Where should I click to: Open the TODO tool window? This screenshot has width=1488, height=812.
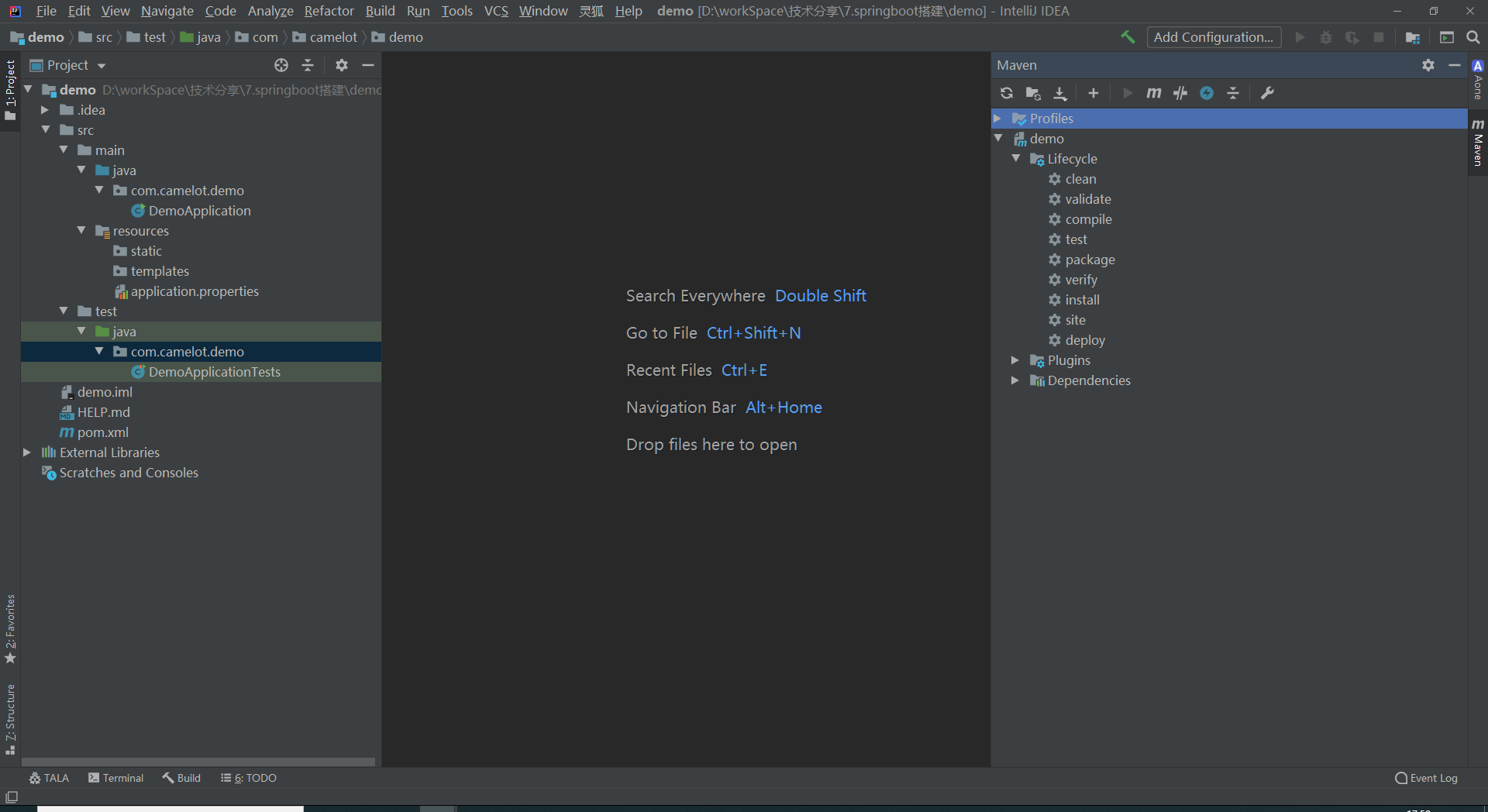[x=249, y=778]
